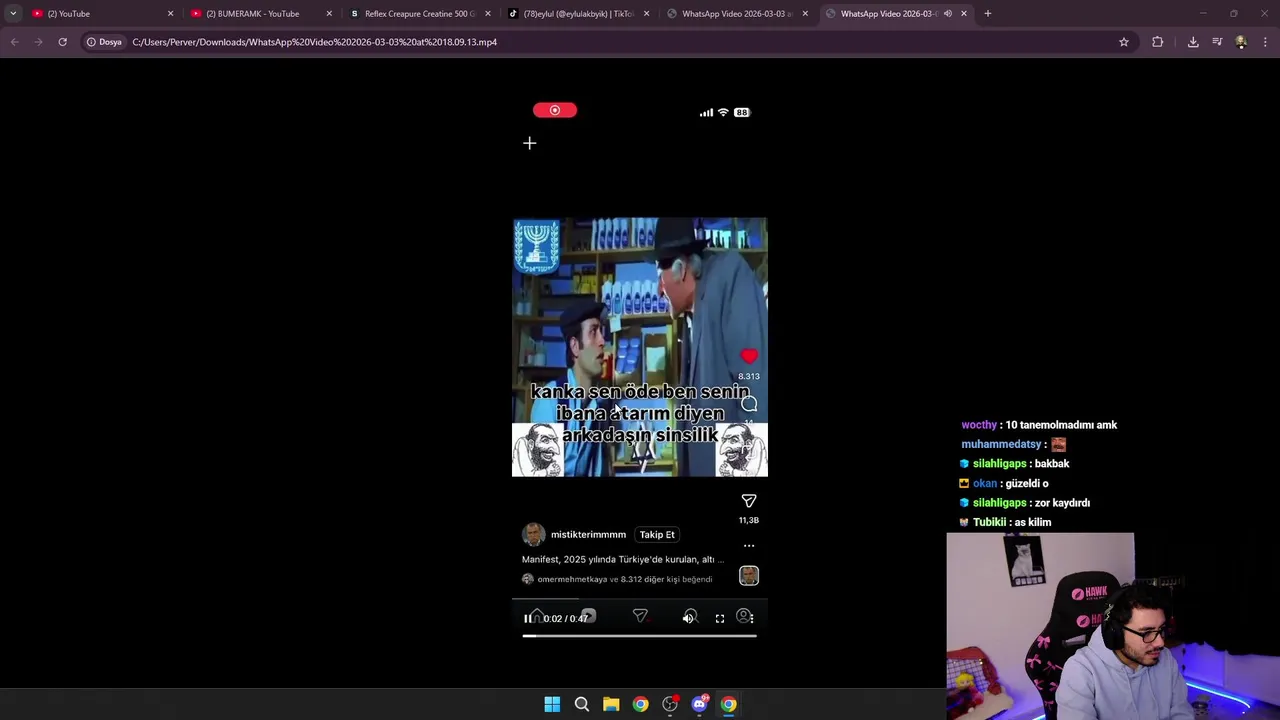The height and width of the screenshot is (720, 1280).
Task: Close the active WhatsApp Video tab
Action: tap(964, 13)
